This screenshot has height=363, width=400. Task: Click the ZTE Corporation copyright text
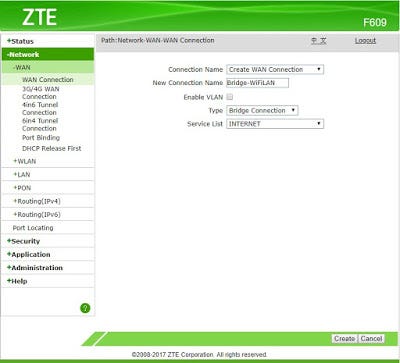point(199,354)
